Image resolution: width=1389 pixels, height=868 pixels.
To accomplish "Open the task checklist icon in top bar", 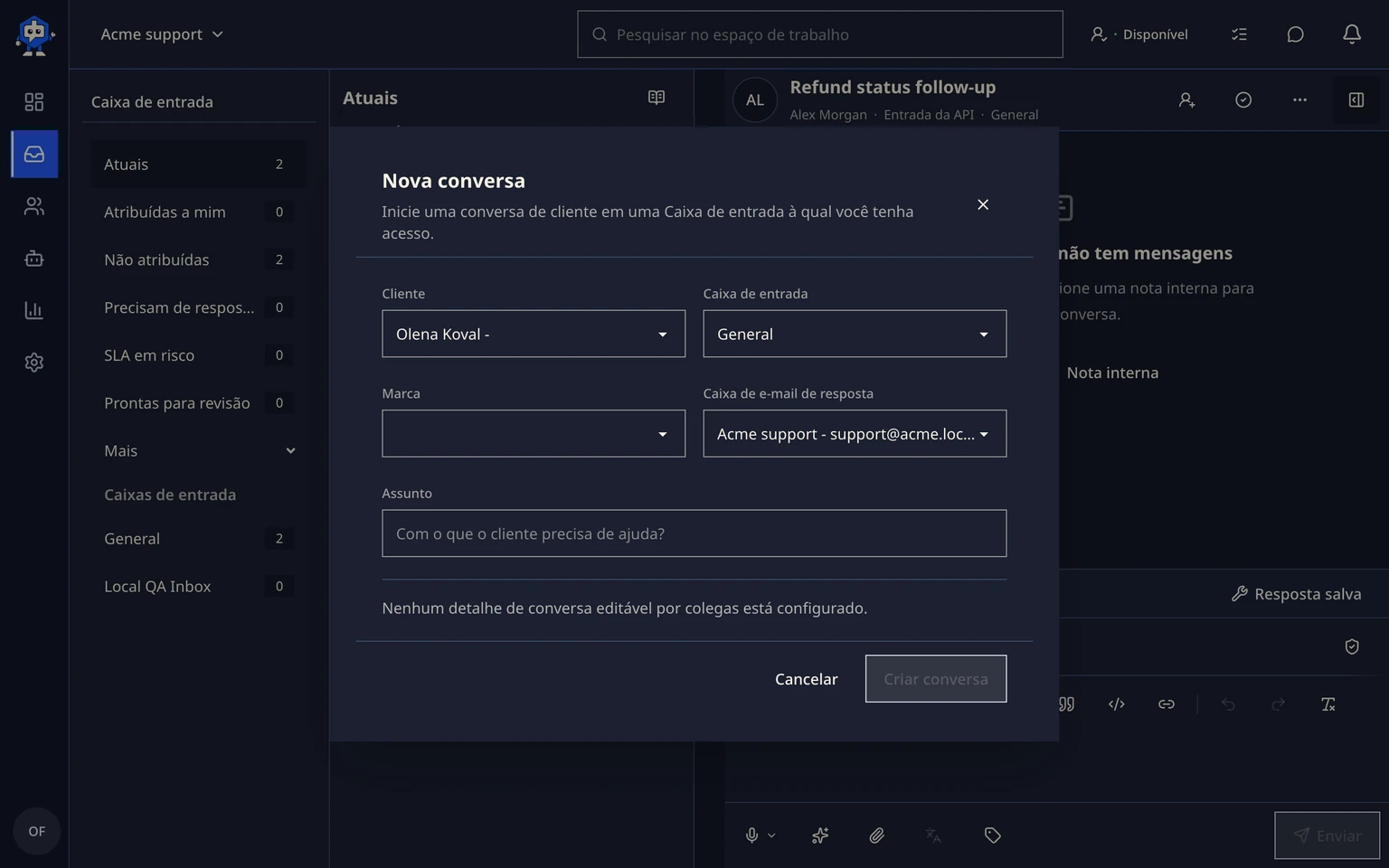I will [x=1240, y=34].
